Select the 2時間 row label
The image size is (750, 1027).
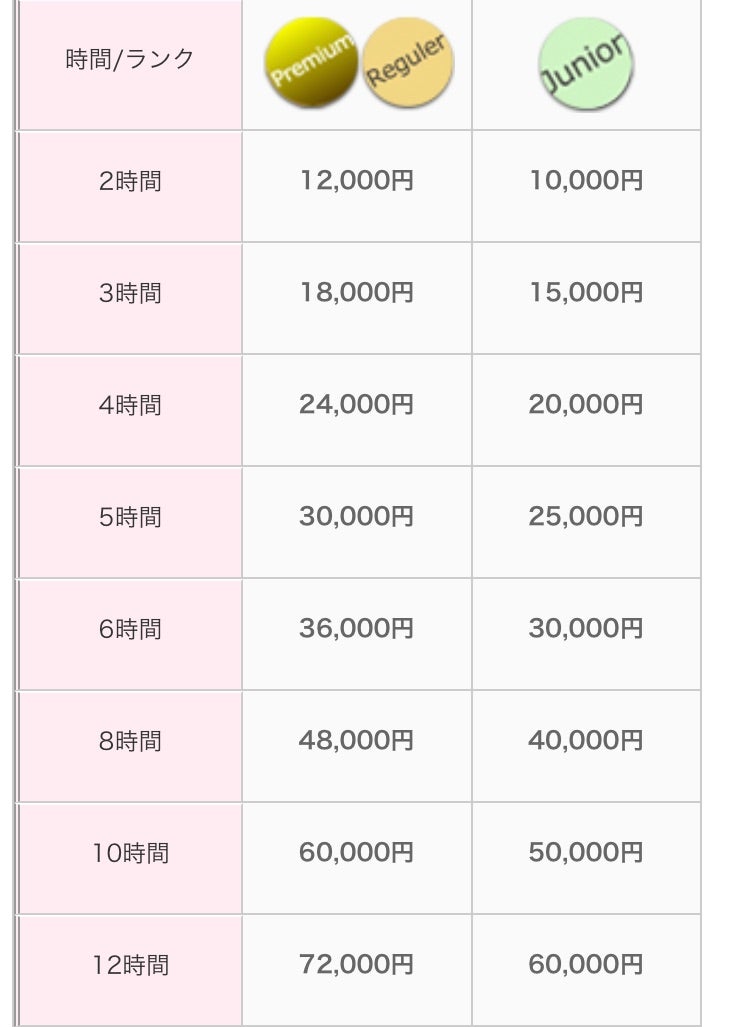tap(130, 181)
